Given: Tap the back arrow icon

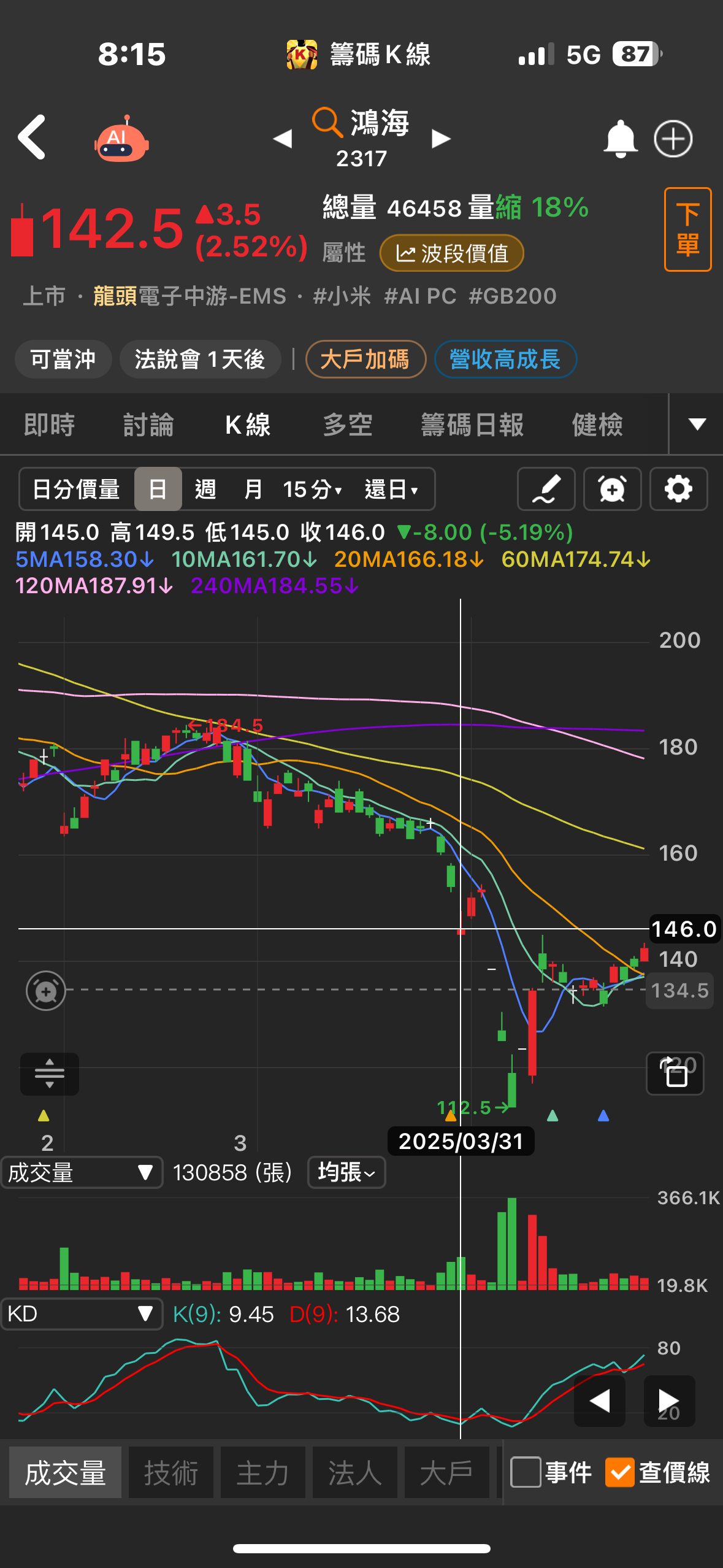Looking at the screenshot, I should point(32,137).
